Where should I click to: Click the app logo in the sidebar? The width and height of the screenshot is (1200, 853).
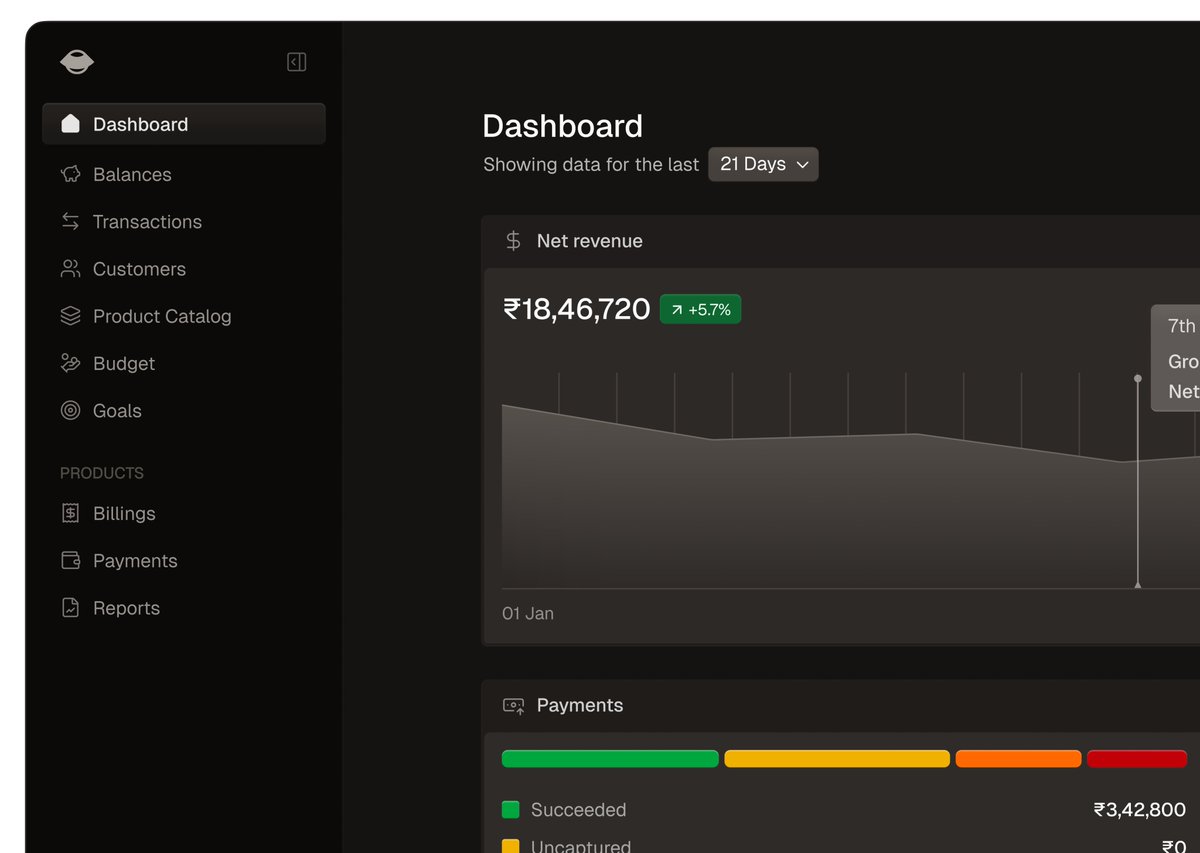[77, 63]
